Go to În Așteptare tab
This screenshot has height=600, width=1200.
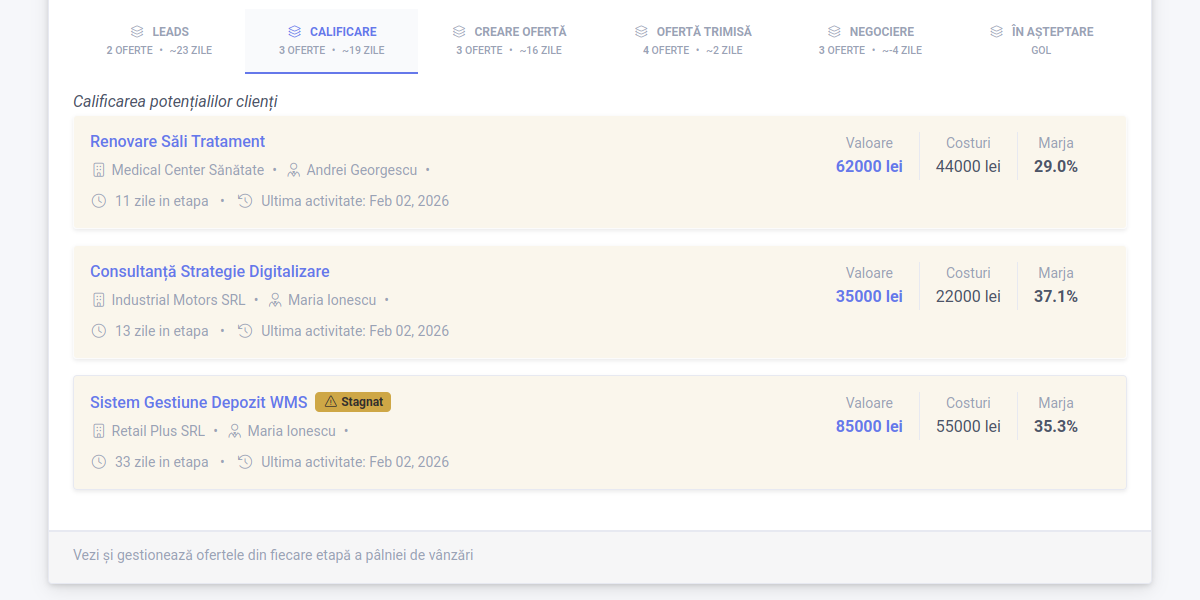tap(1041, 40)
